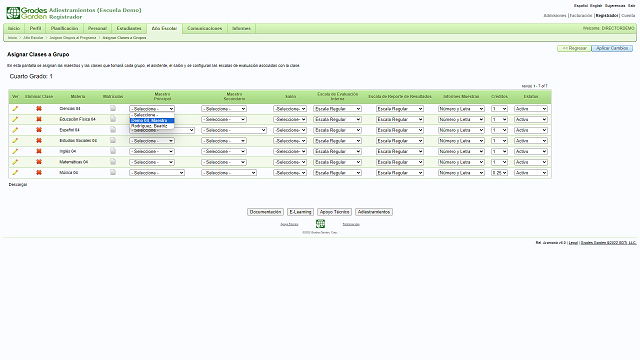Delete the Estudios Sociales 04 class with red X
The height and width of the screenshot is (360, 640).
(39, 140)
